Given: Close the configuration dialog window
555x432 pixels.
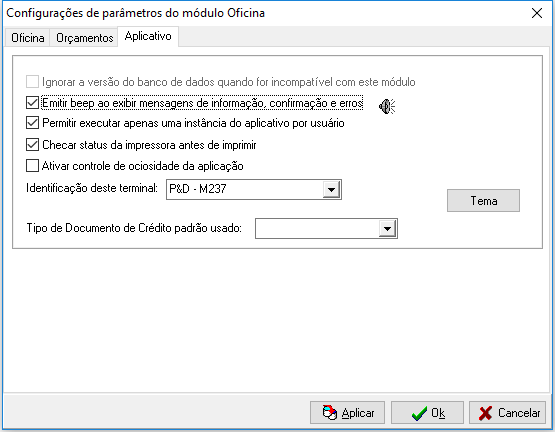Looking at the screenshot, I should [537, 13].
